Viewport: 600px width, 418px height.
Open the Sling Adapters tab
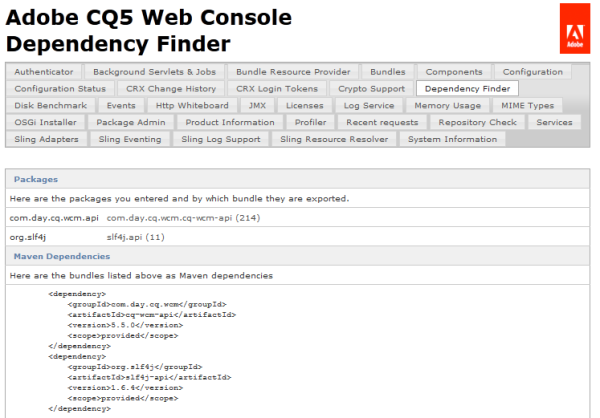tap(47, 139)
